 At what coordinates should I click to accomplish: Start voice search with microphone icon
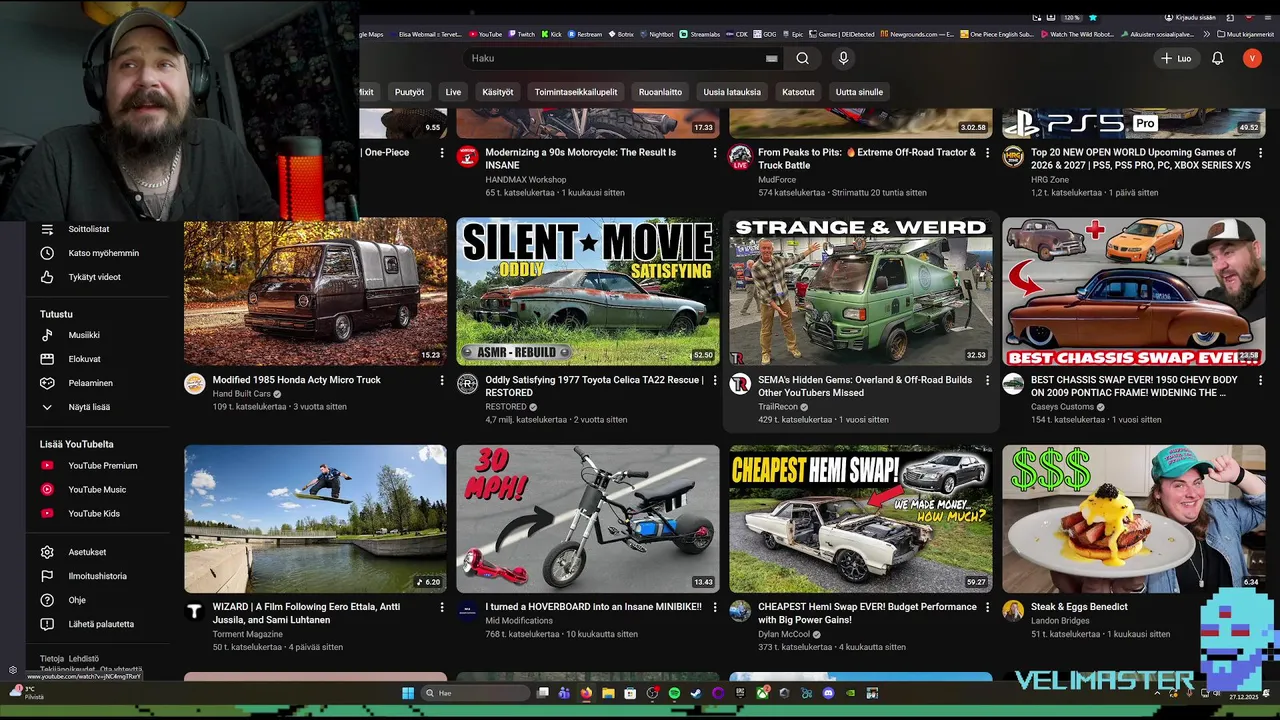pos(843,58)
